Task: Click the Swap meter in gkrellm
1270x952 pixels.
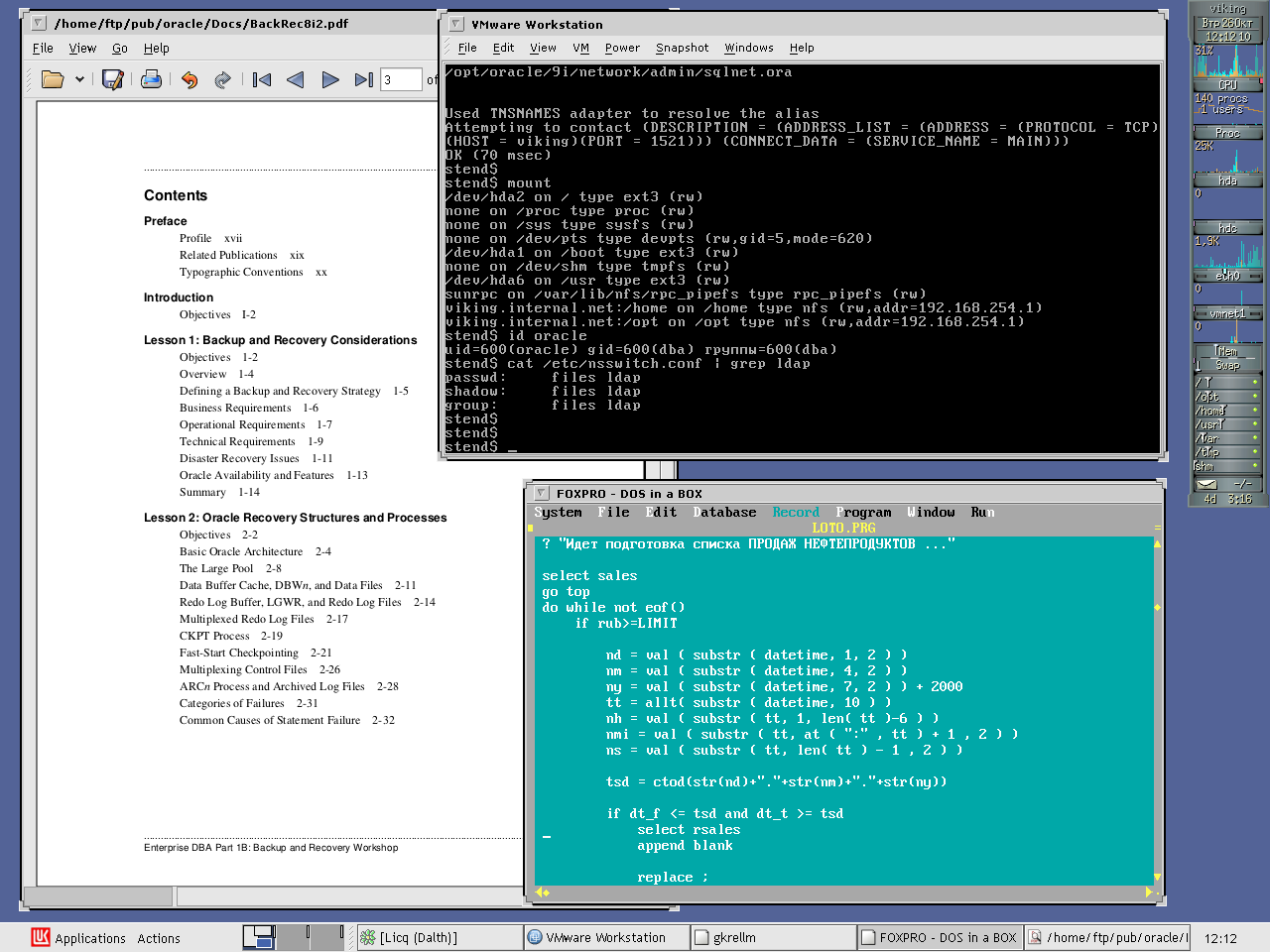Action: [x=1227, y=365]
